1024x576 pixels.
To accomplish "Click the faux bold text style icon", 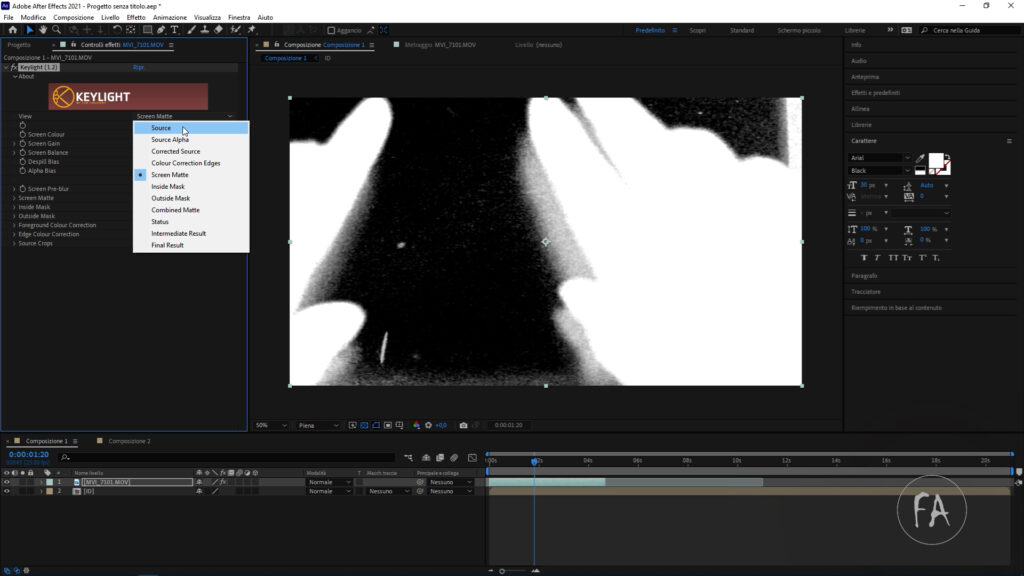I will point(864,257).
